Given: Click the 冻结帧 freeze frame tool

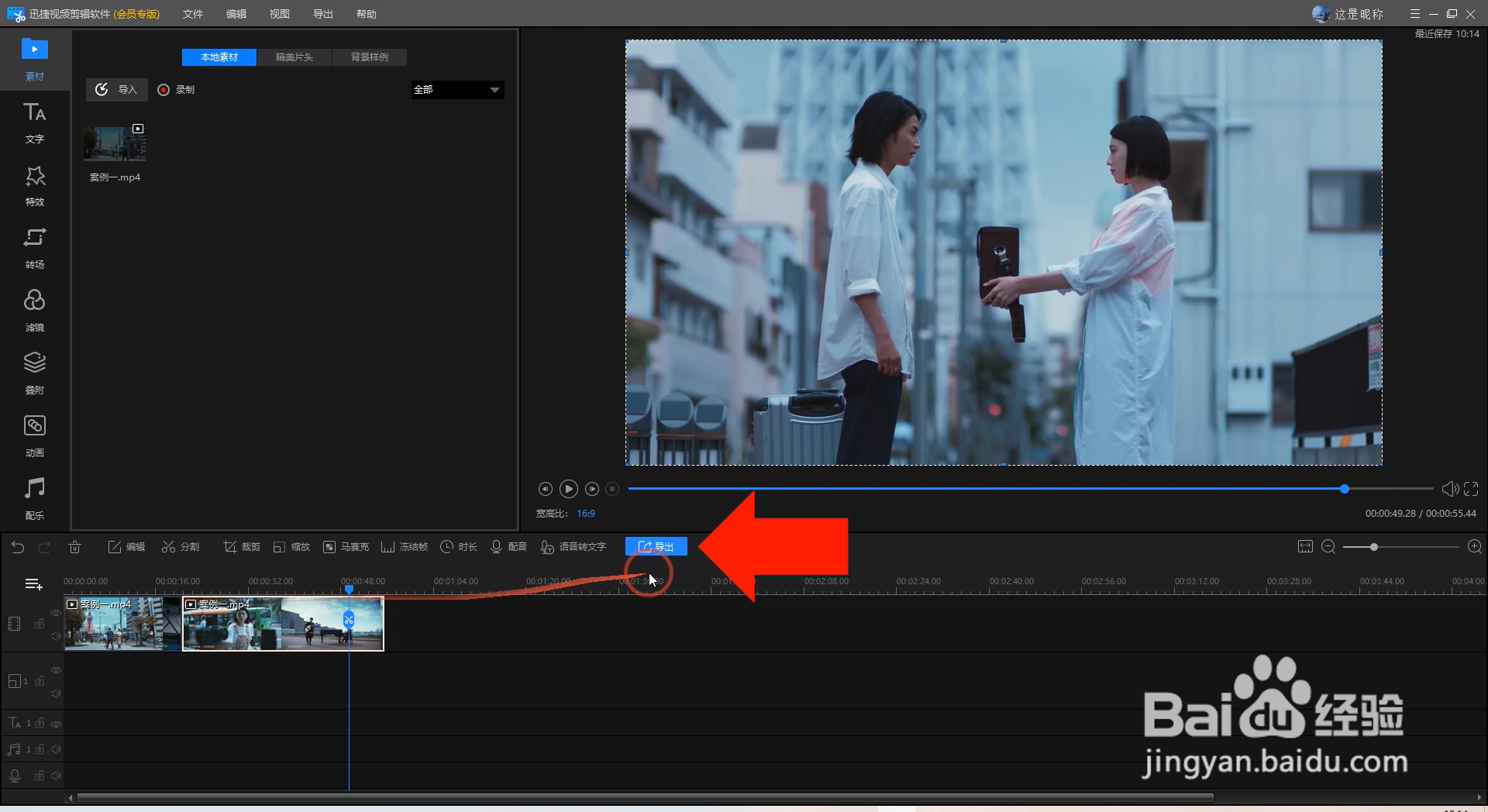Looking at the screenshot, I should (405, 547).
